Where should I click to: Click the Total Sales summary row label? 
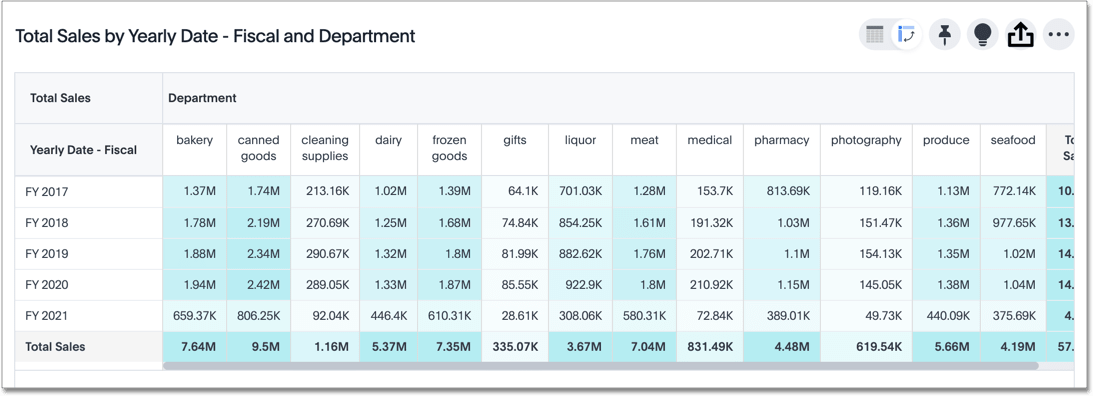55,346
